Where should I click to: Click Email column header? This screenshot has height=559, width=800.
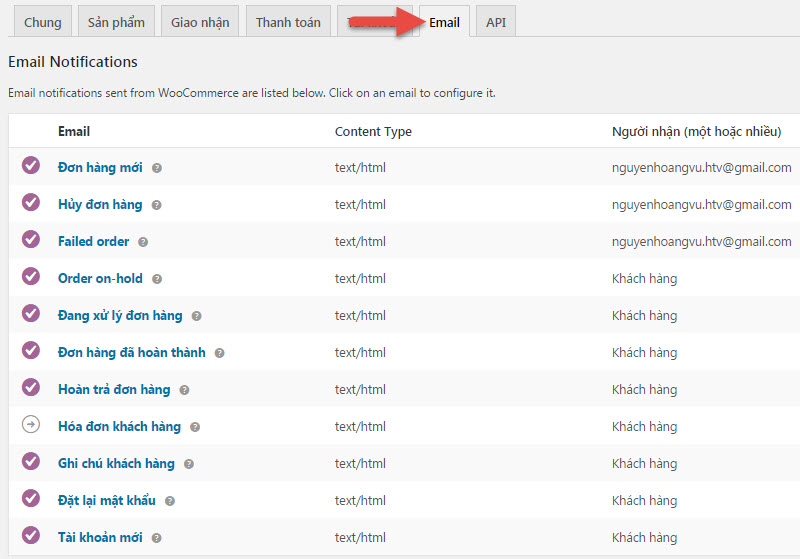74,132
